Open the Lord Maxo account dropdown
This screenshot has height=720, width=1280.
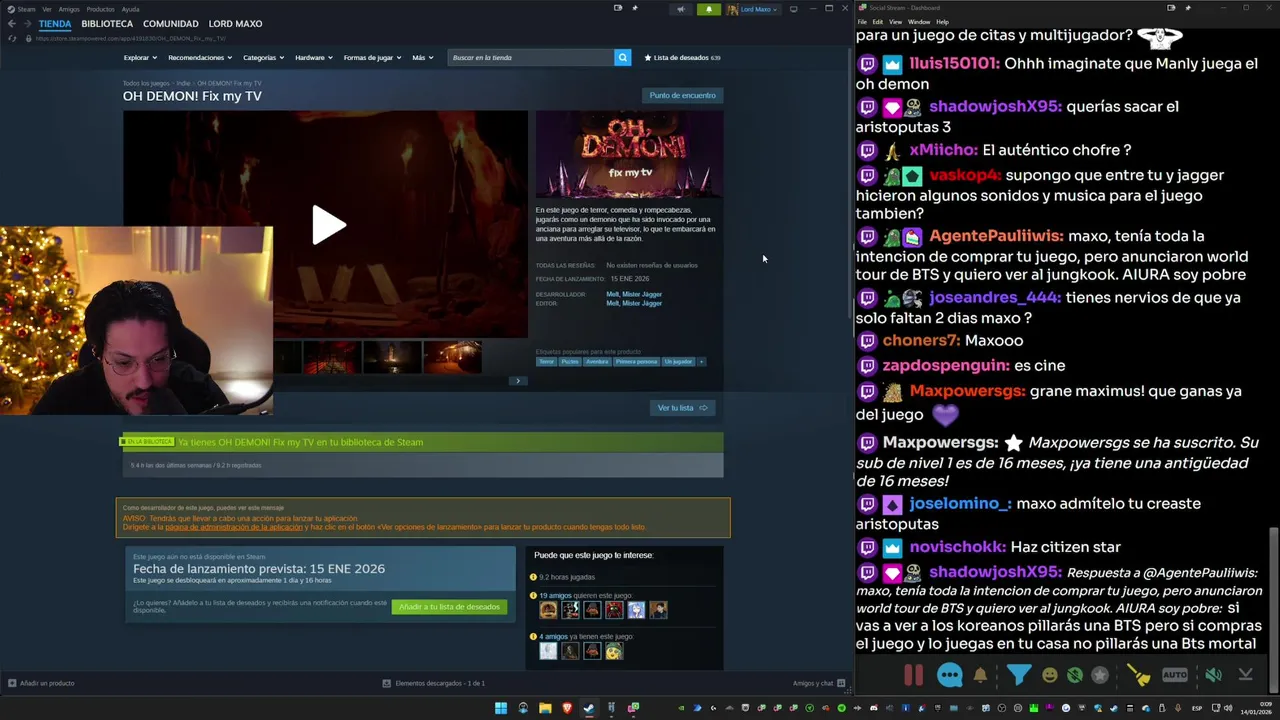pyautogui.click(x=754, y=9)
